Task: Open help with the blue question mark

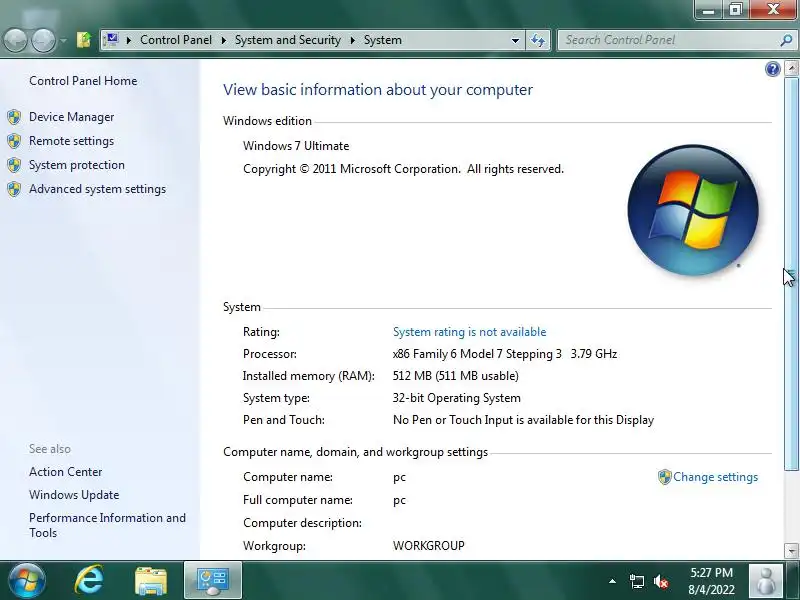Action: (x=772, y=69)
